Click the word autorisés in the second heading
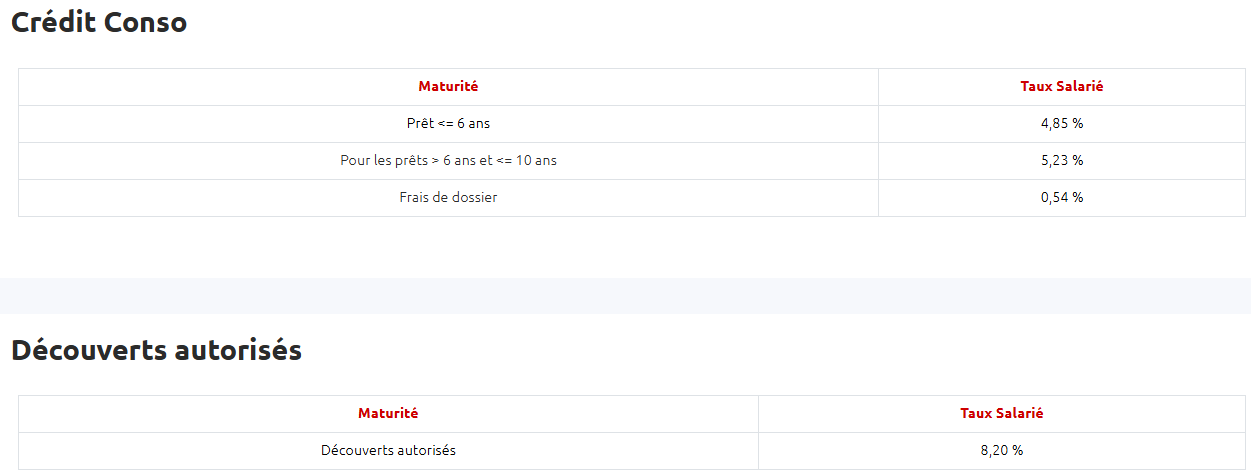 (238, 350)
